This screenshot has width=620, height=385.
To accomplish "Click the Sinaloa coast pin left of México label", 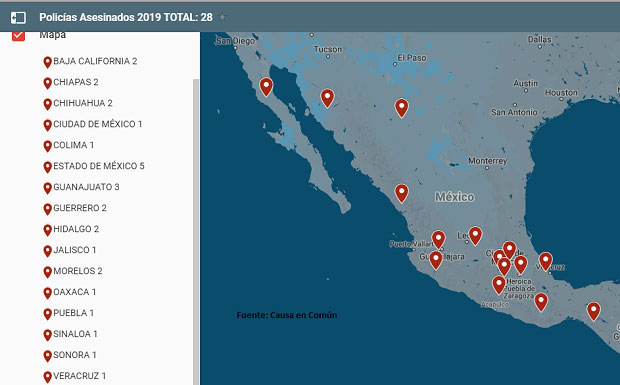I will [x=402, y=193].
